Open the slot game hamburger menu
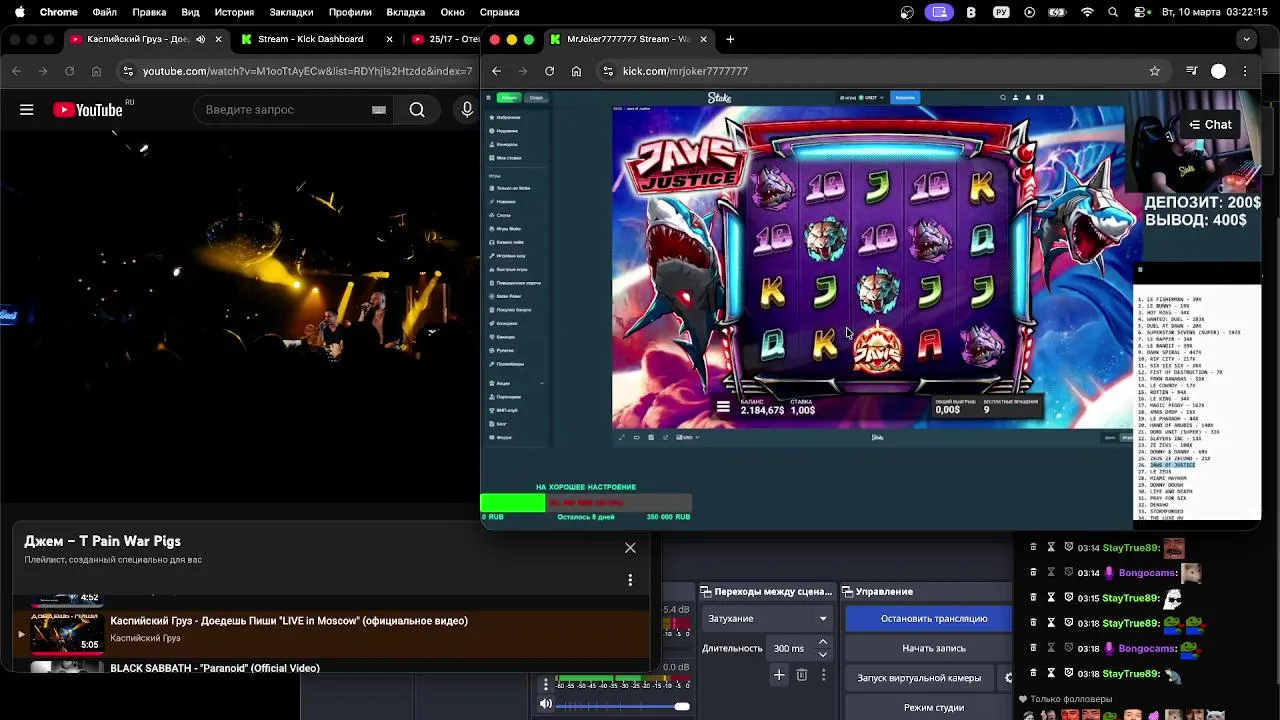This screenshot has width=1280, height=720. click(723, 407)
